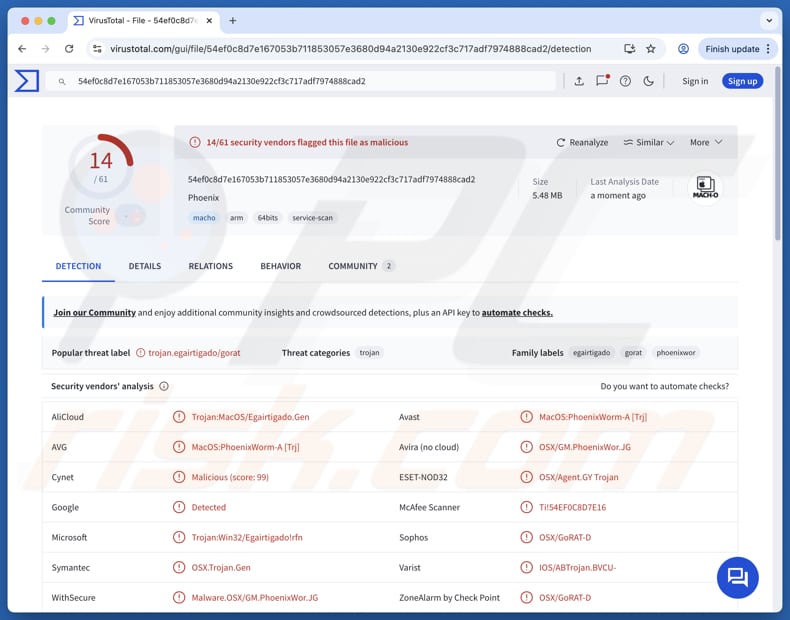Click info icon next to Security vendors' analysis
The image size is (790, 620).
pyautogui.click(x=164, y=386)
